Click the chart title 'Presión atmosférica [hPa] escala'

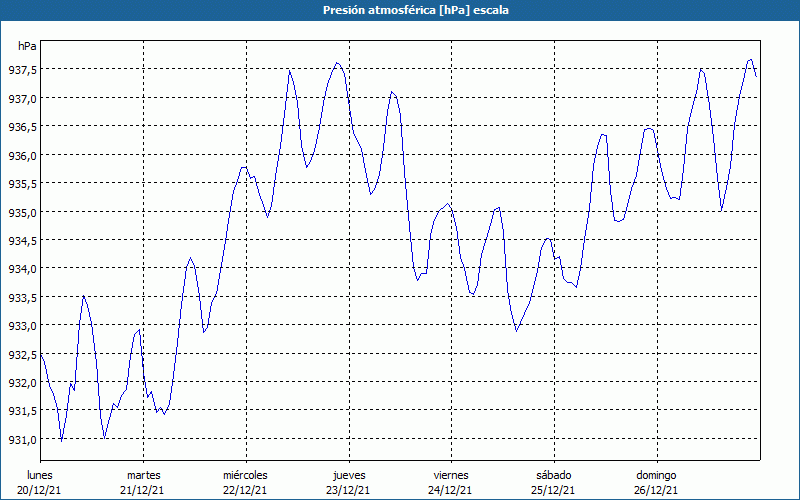416,10
